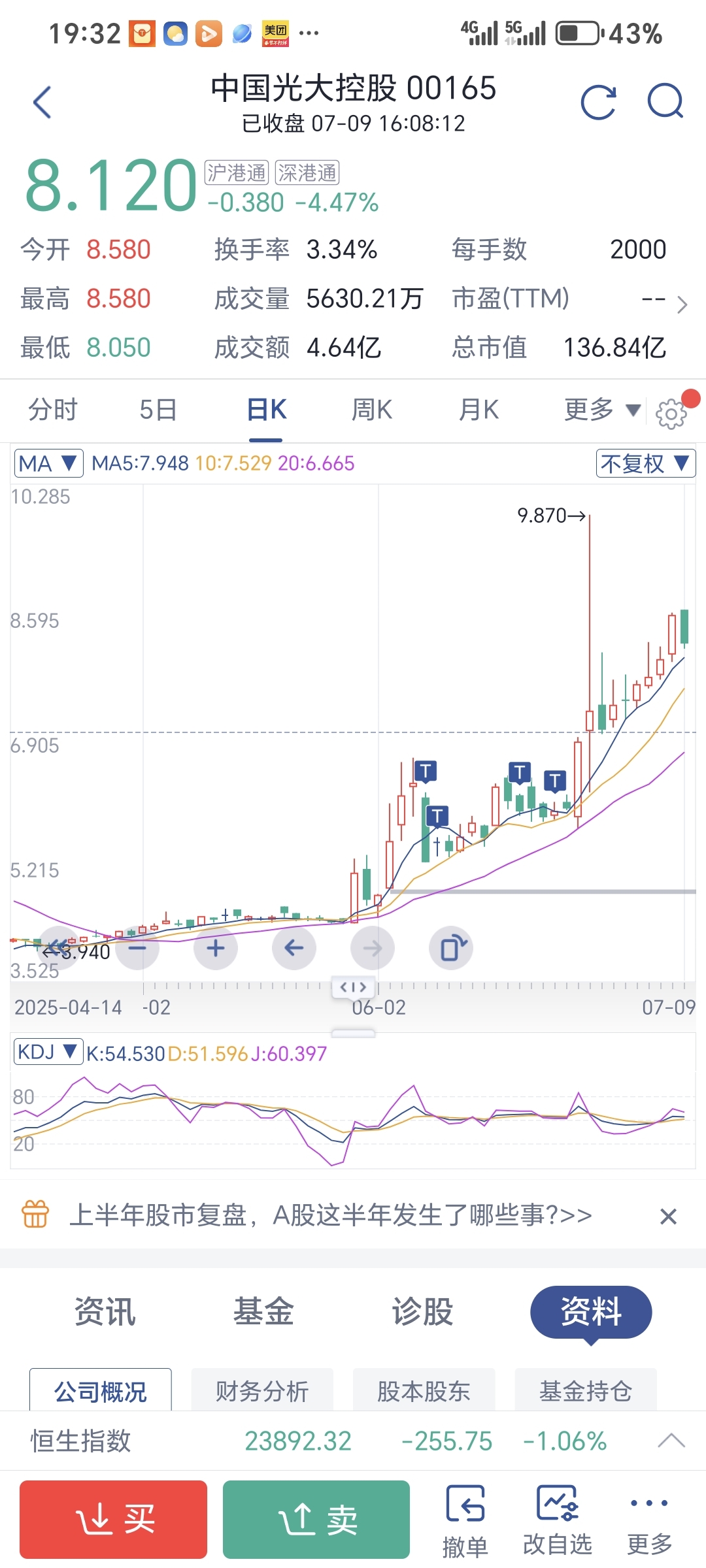Open 改自选 watchlist edit icon
The image size is (706, 1568).
[558, 1521]
